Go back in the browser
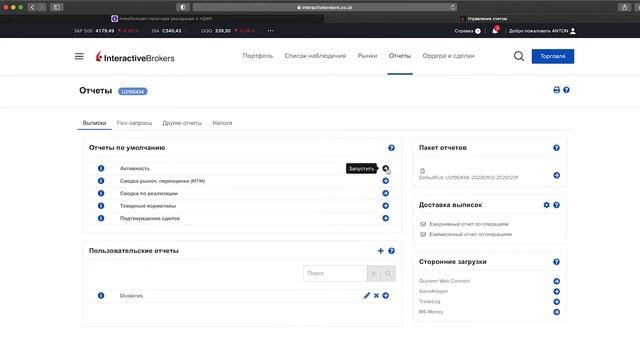The width and height of the screenshot is (640, 360). coord(32,7)
